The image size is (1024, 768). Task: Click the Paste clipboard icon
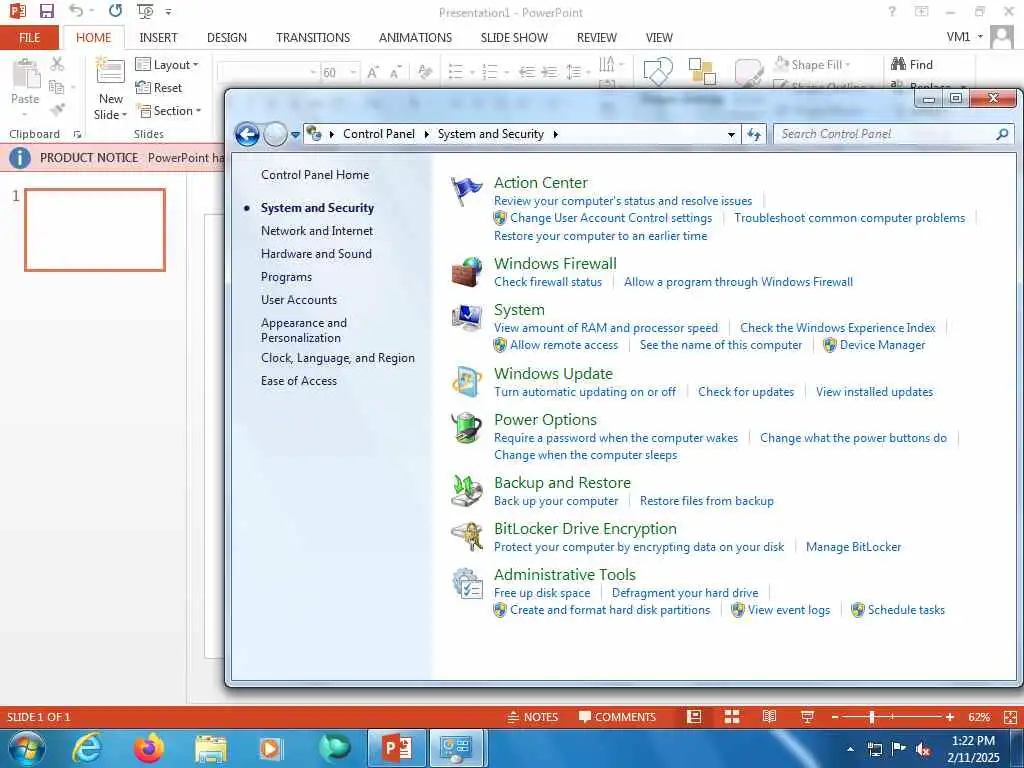click(26, 74)
